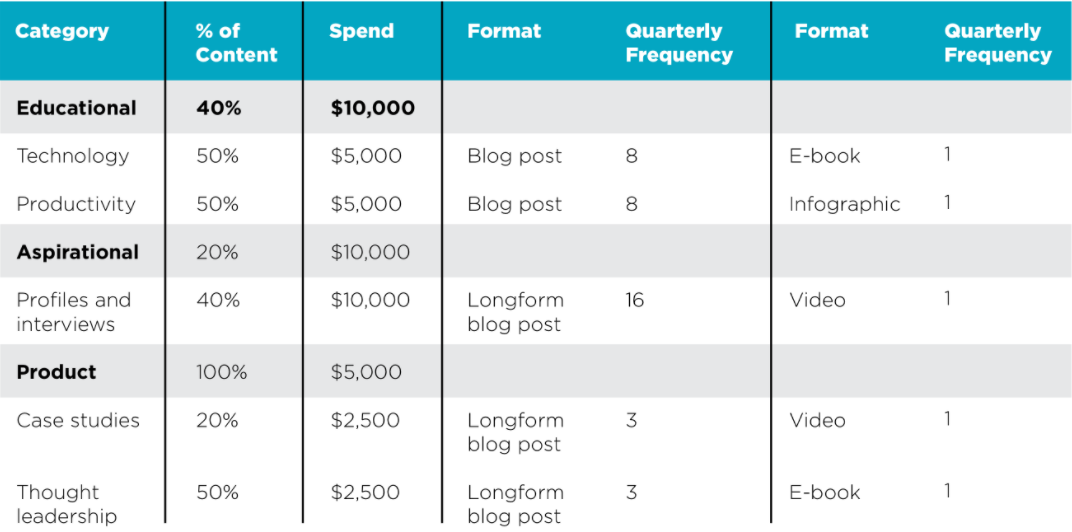
Task: Click the Aspirational category row label
Action: (78, 252)
